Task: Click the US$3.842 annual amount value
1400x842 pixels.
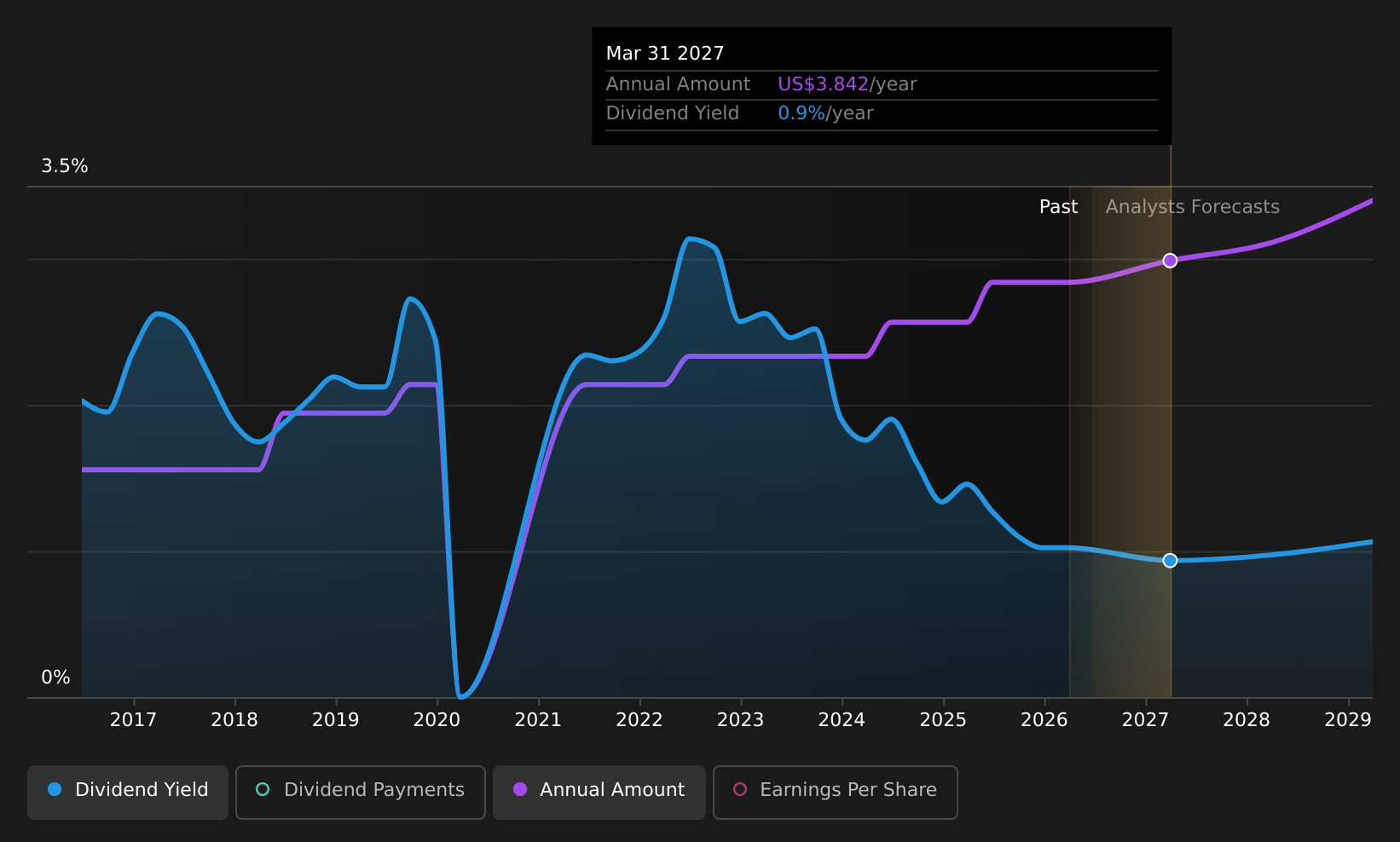Action: (824, 84)
